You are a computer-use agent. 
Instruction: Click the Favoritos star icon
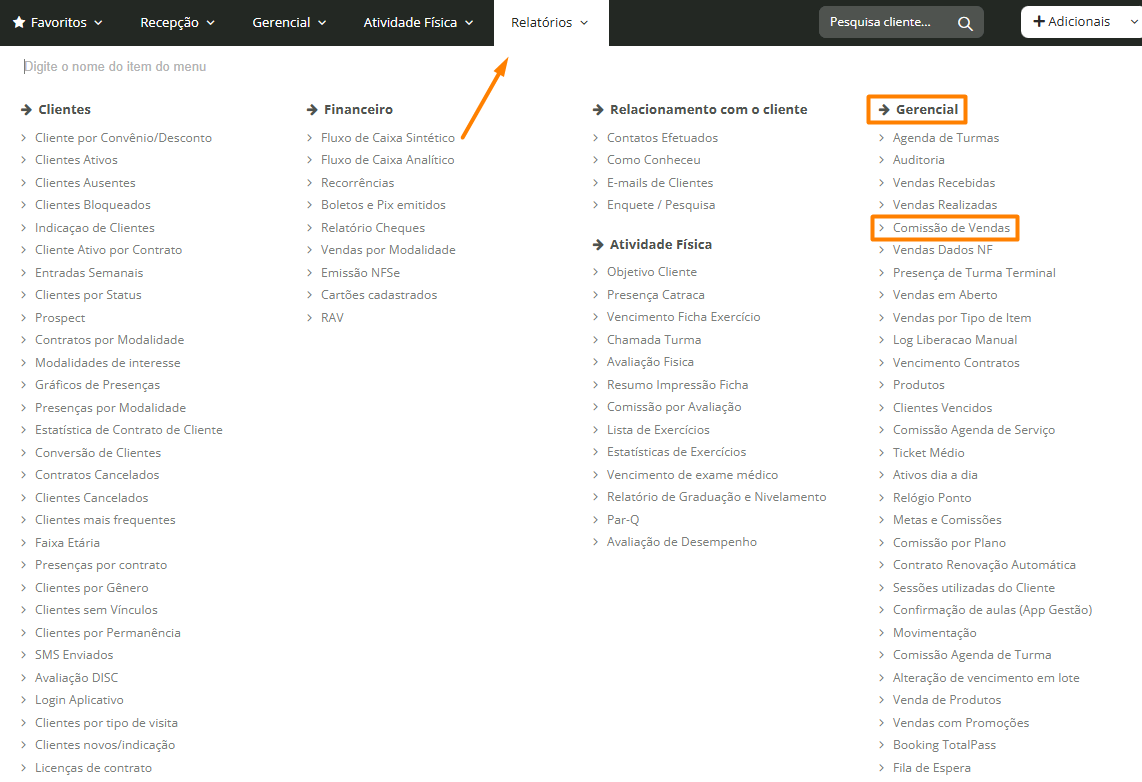tap(20, 23)
